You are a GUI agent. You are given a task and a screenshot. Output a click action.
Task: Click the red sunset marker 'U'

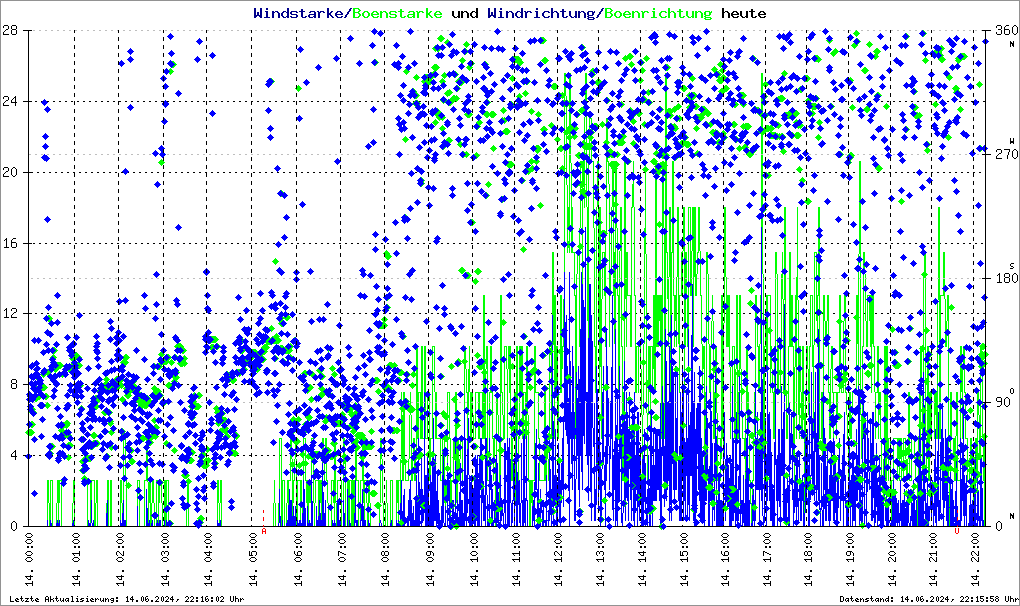pyautogui.click(x=956, y=531)
